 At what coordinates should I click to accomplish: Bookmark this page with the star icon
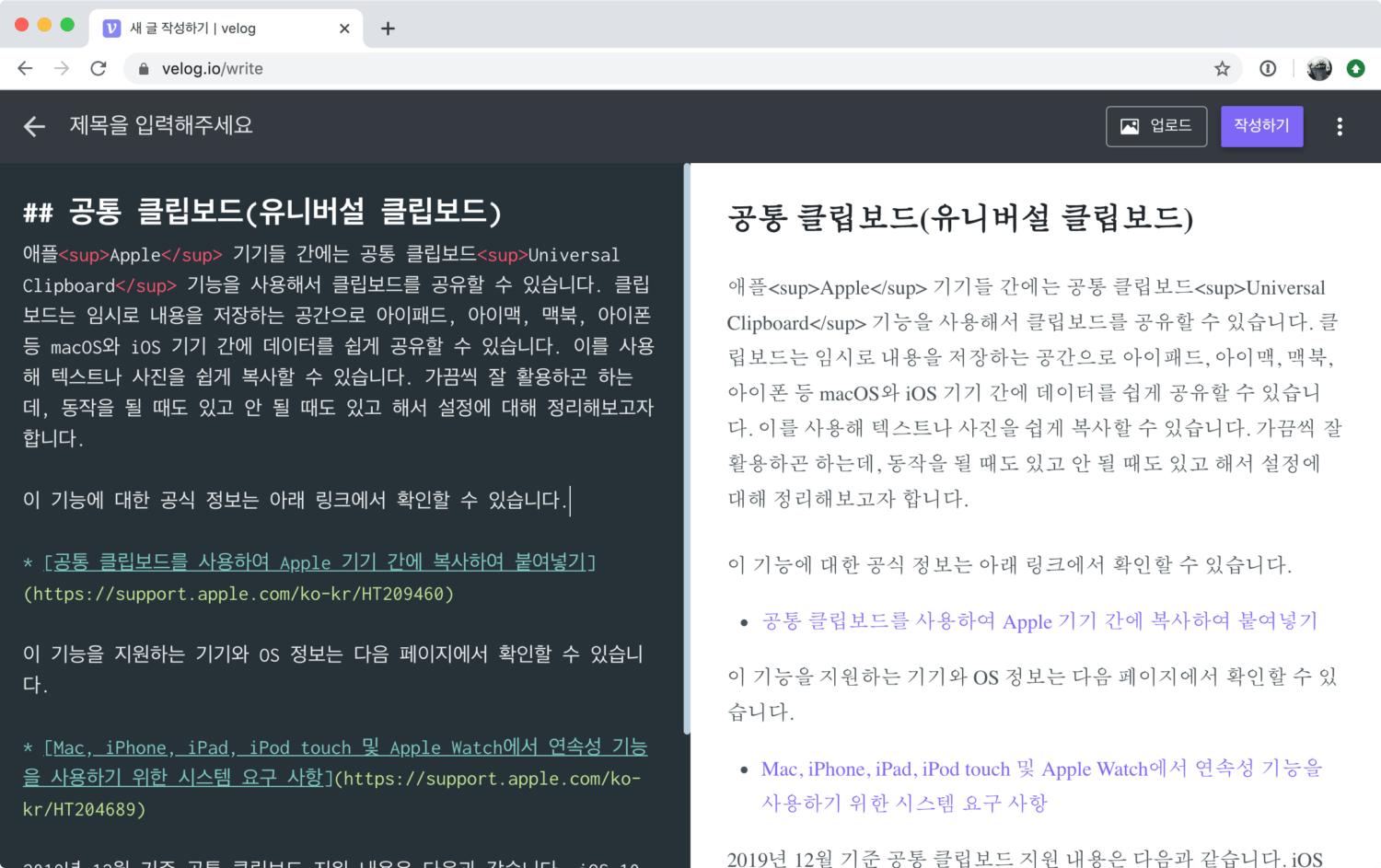point(1222,68)
